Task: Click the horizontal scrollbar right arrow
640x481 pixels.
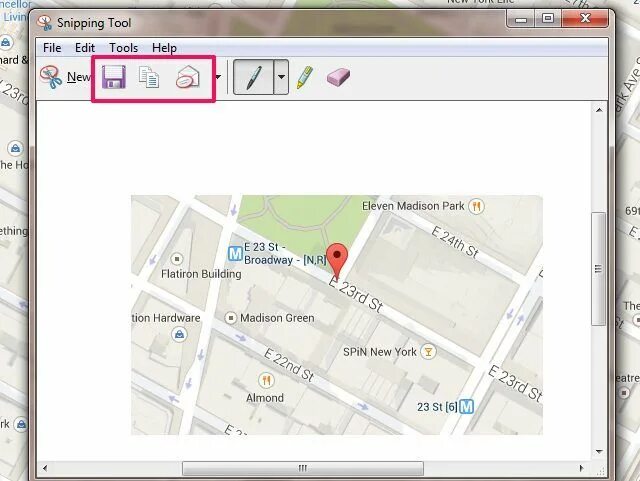Action: 581,468
